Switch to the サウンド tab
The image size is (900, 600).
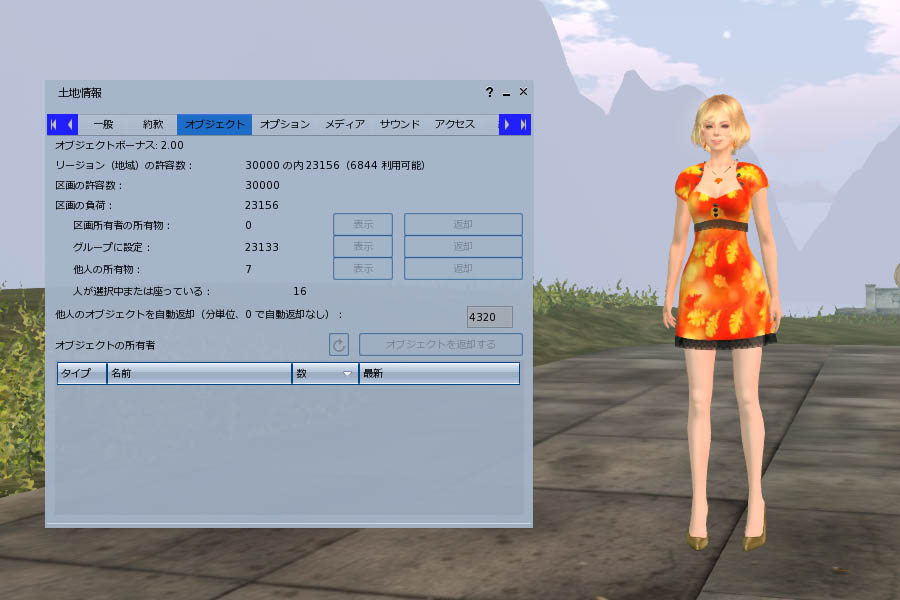(399, 125)
